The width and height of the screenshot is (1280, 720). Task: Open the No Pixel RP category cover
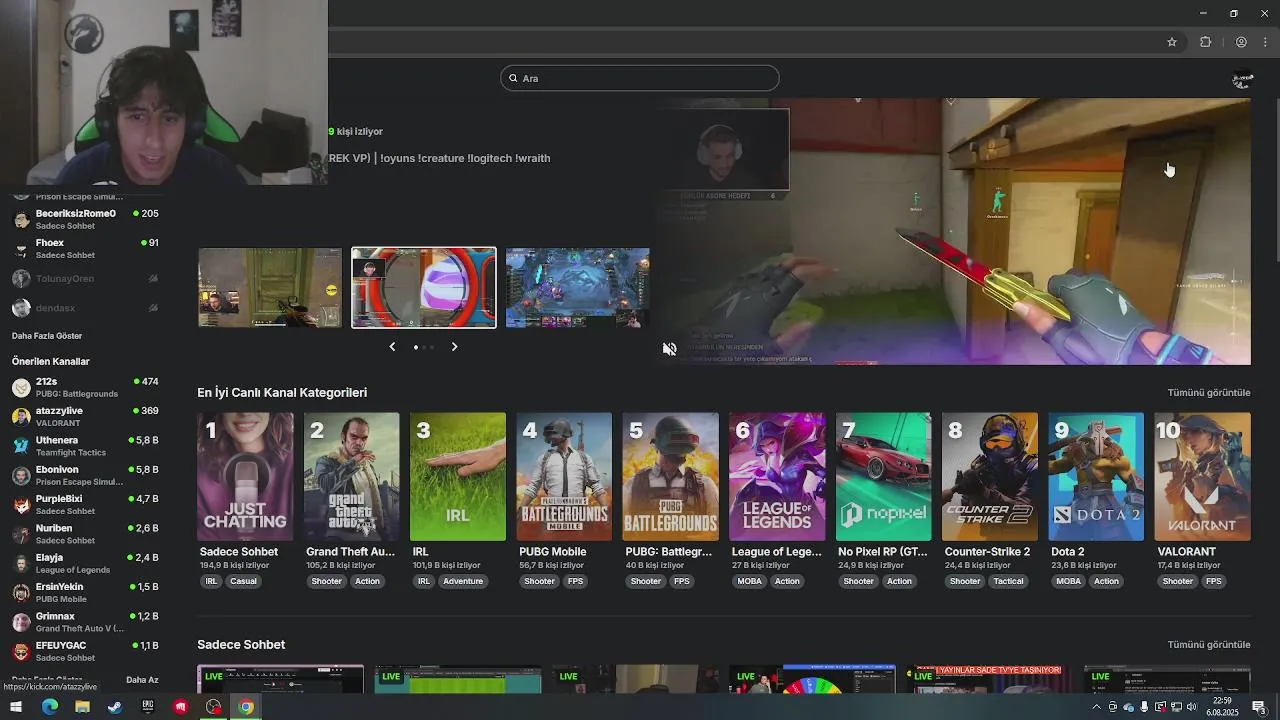(x=883, y=477)
